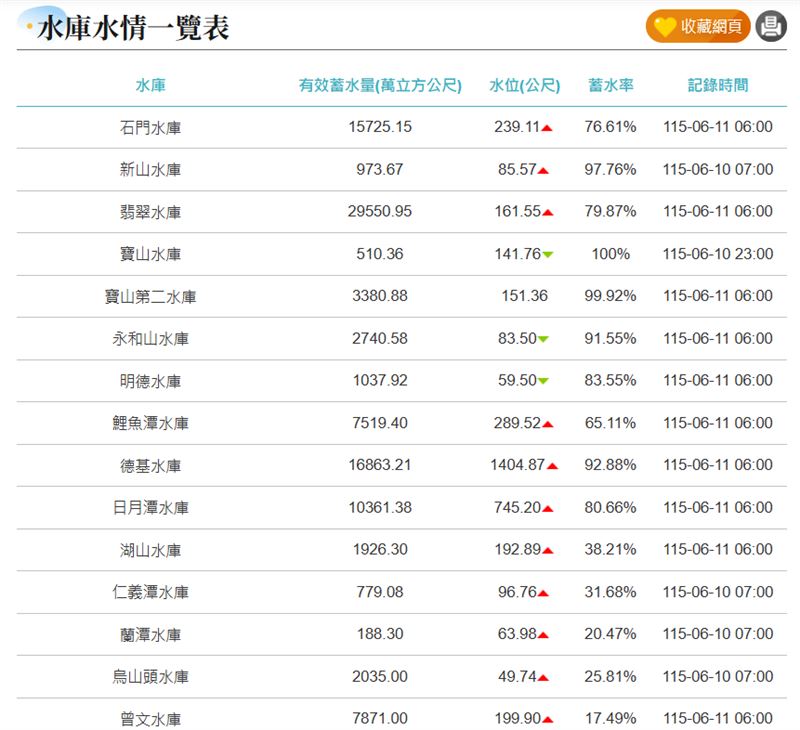Image resolution: width=800 pixels, height=730 pixels.
Task: Select the 寶山水庫 row name
Action: 151,254
